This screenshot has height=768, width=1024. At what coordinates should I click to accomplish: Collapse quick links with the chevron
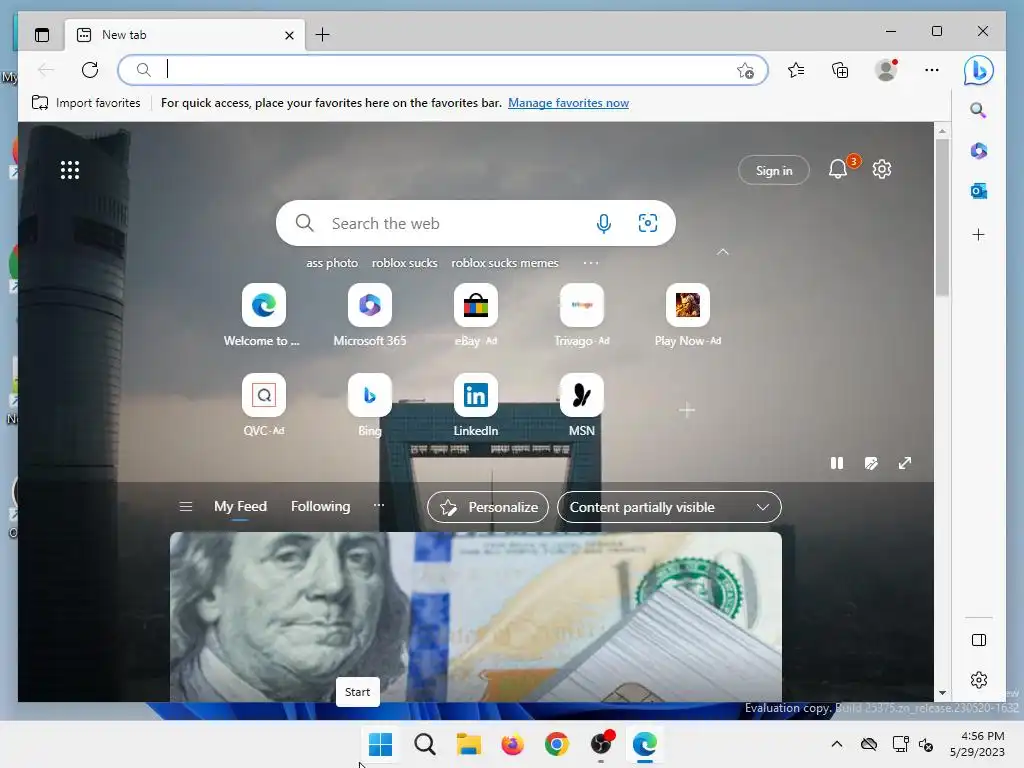tap(722, 252)
